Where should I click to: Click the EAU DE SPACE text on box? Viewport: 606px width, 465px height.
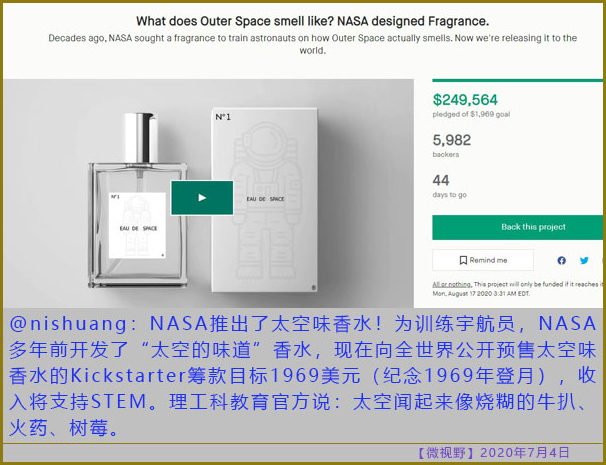266,199
